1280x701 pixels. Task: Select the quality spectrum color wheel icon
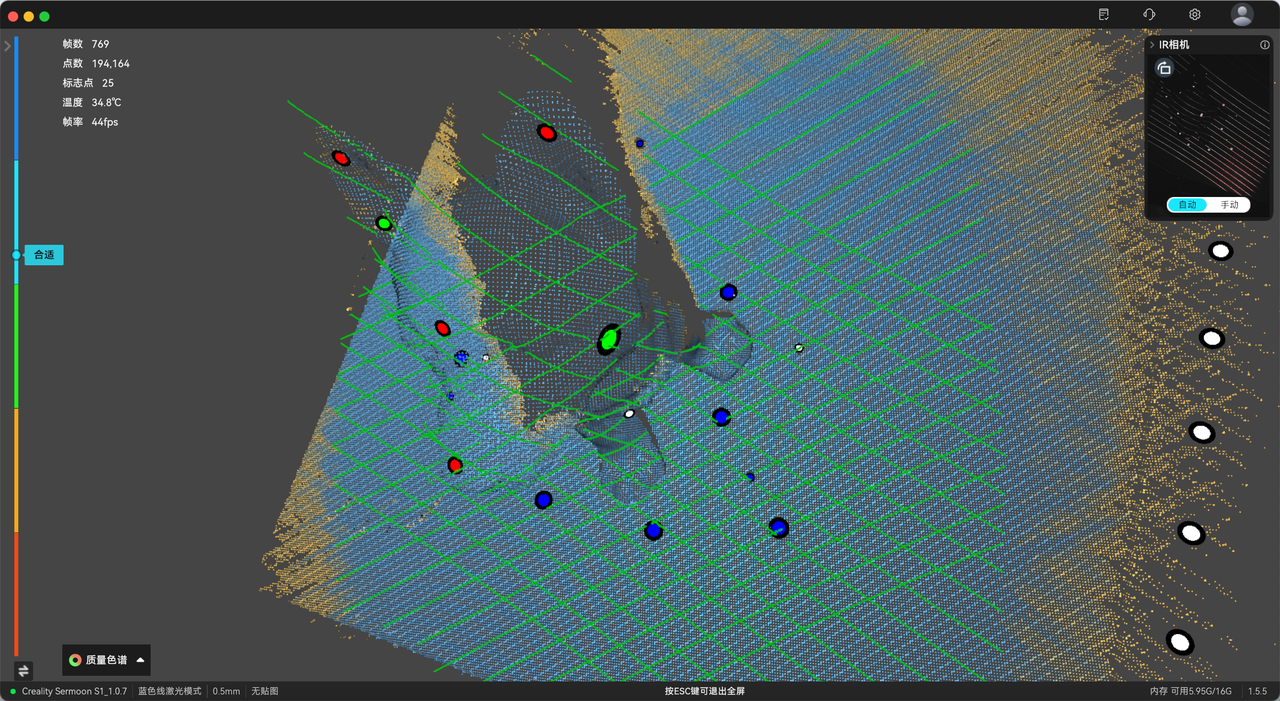tap(75, 660)
